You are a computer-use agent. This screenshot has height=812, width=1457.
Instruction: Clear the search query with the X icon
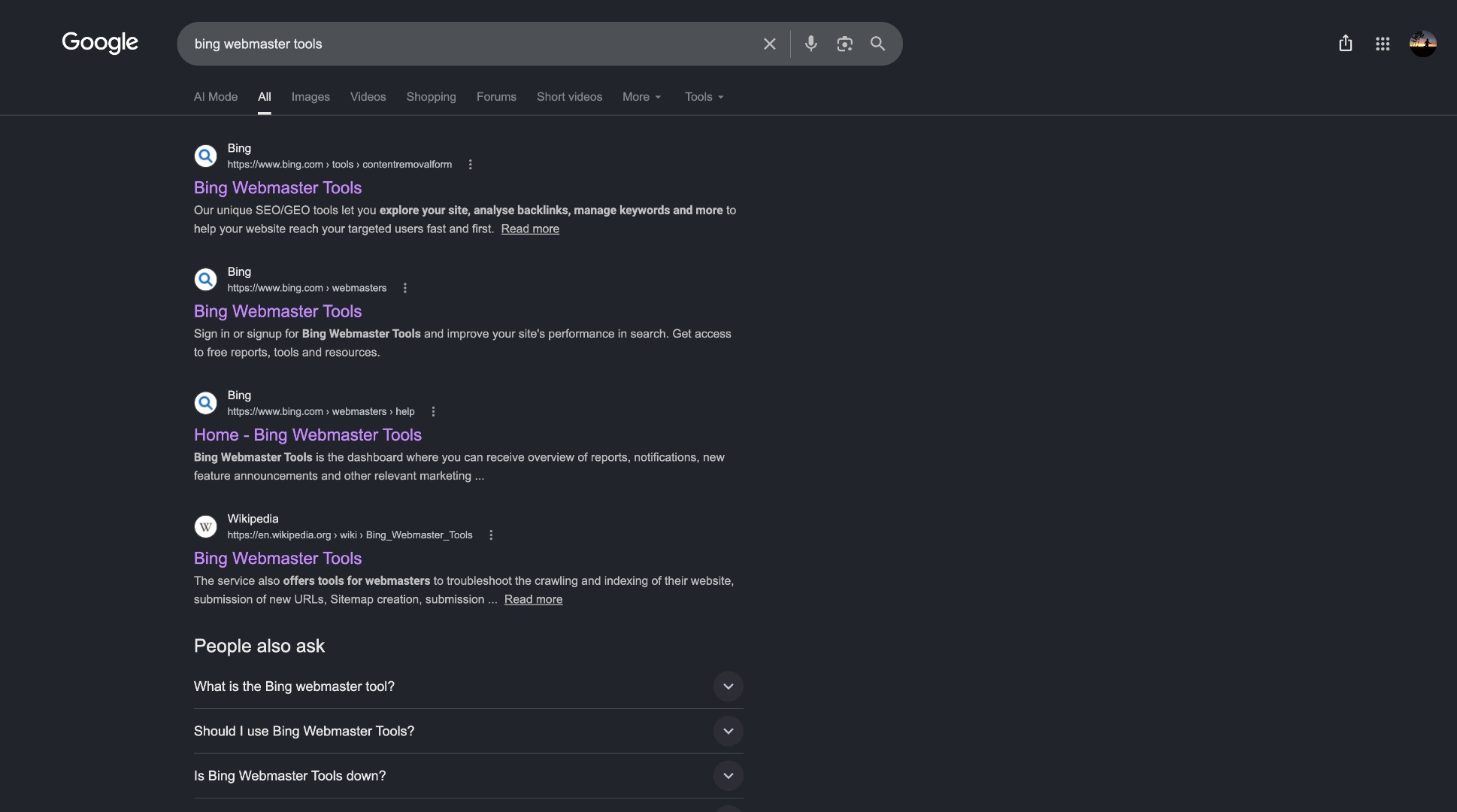coord(769,44)
